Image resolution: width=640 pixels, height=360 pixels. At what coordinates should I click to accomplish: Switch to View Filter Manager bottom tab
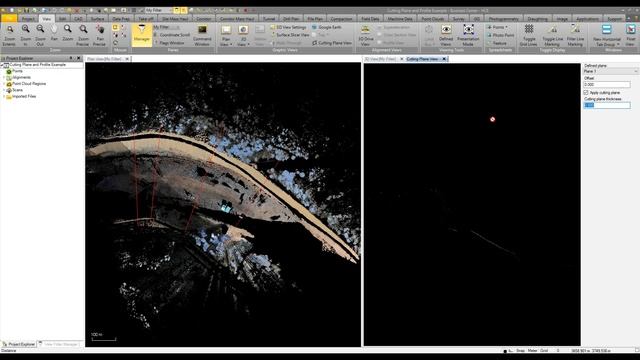point(59,344)
